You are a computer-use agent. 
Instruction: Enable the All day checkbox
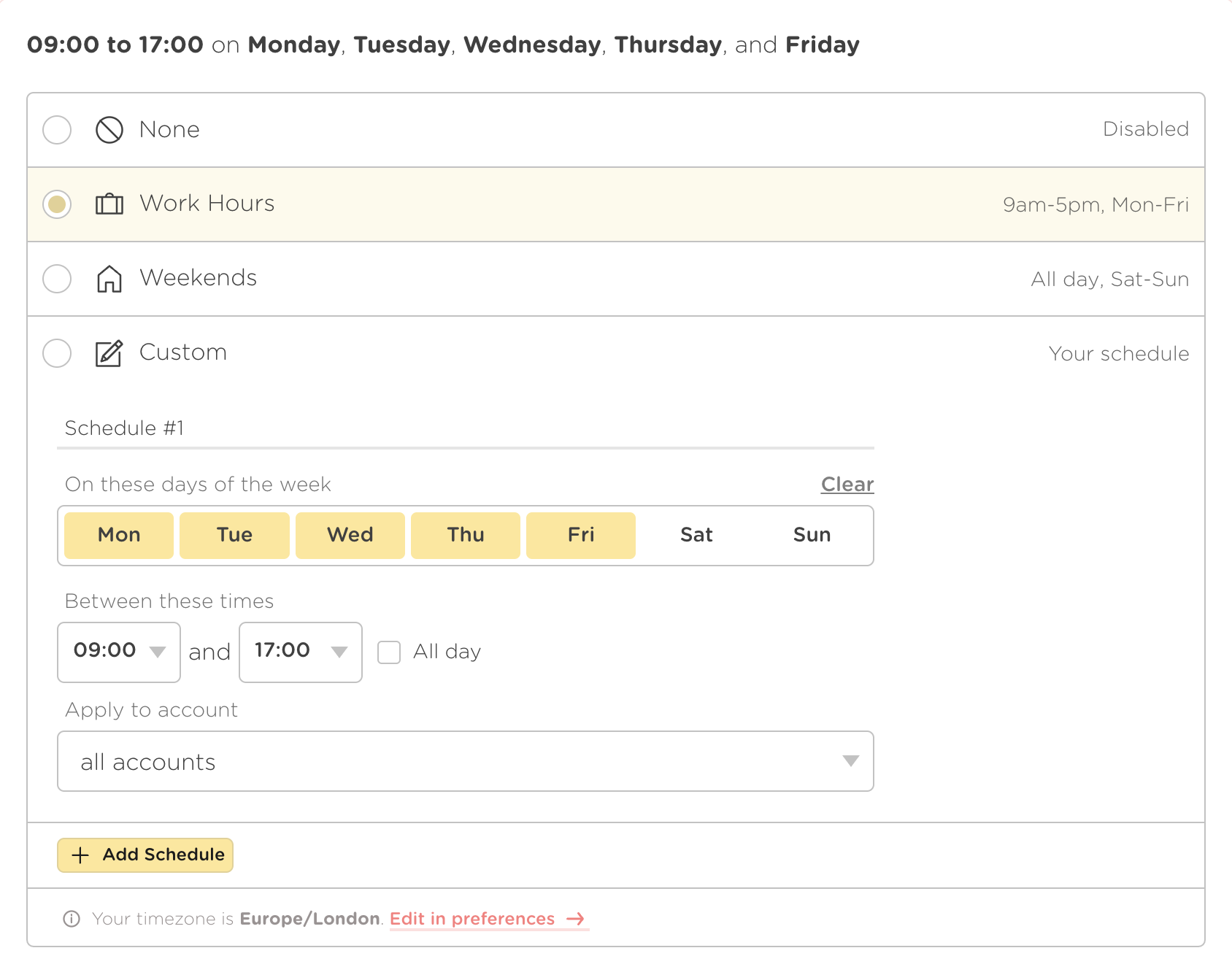click(x=389, y=652)
